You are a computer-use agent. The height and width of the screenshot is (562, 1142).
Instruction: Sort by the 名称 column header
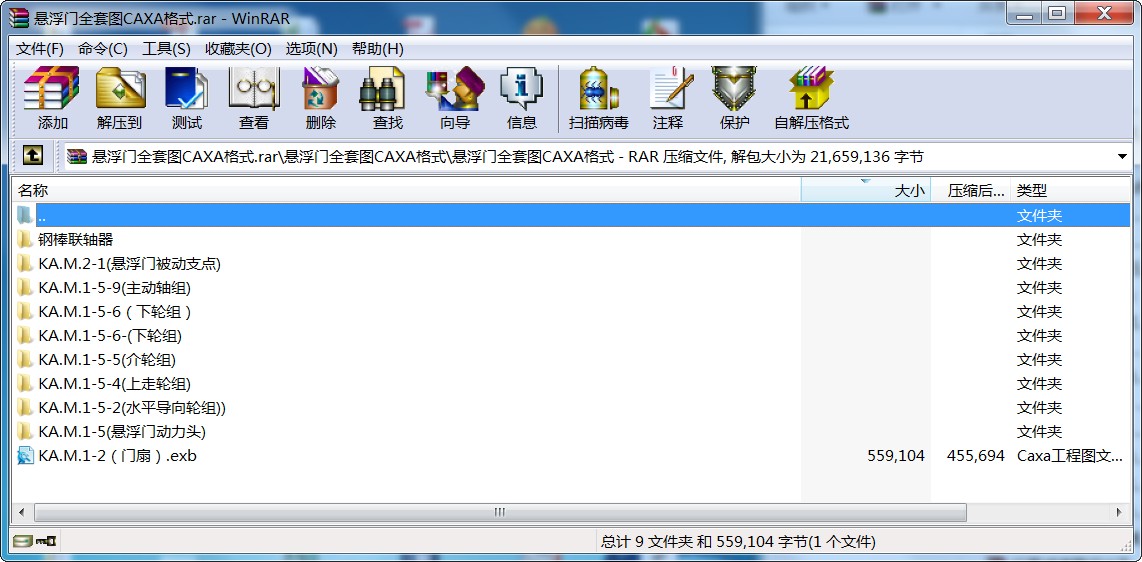[400, 190]
